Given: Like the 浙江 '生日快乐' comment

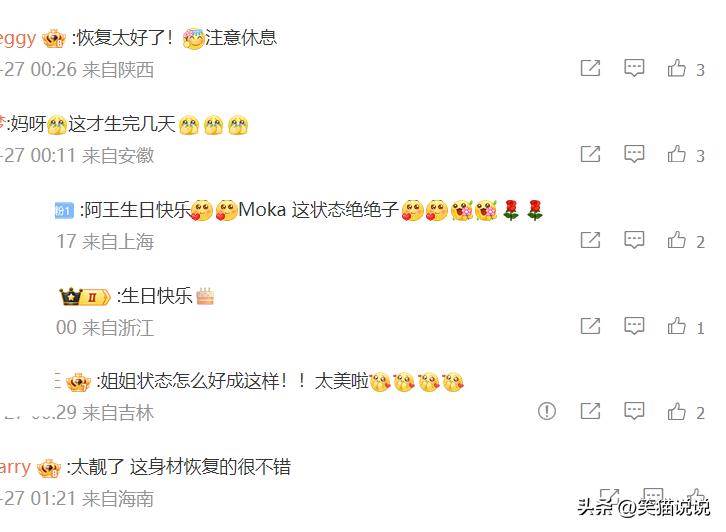Looking at the screenshot, I should coord(676,326).
